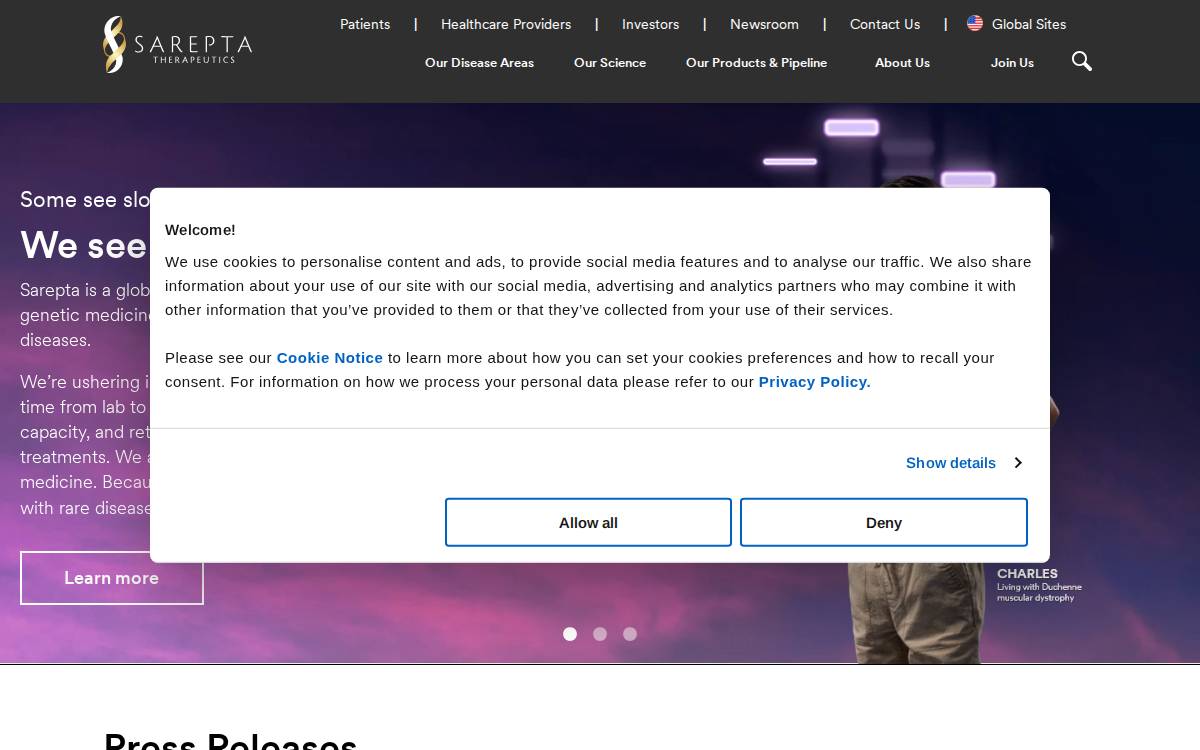1200x750 pixels.
Task: Select the third carousel slide dot
Action: (x=630, y=634)
